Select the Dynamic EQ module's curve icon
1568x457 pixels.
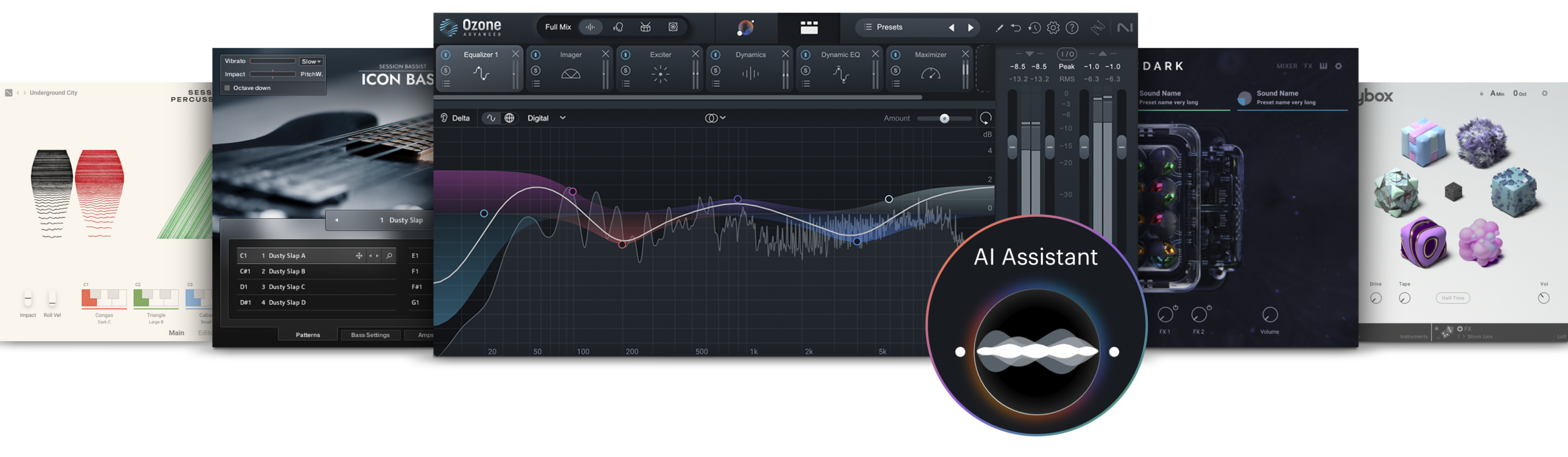click(841, 74)
